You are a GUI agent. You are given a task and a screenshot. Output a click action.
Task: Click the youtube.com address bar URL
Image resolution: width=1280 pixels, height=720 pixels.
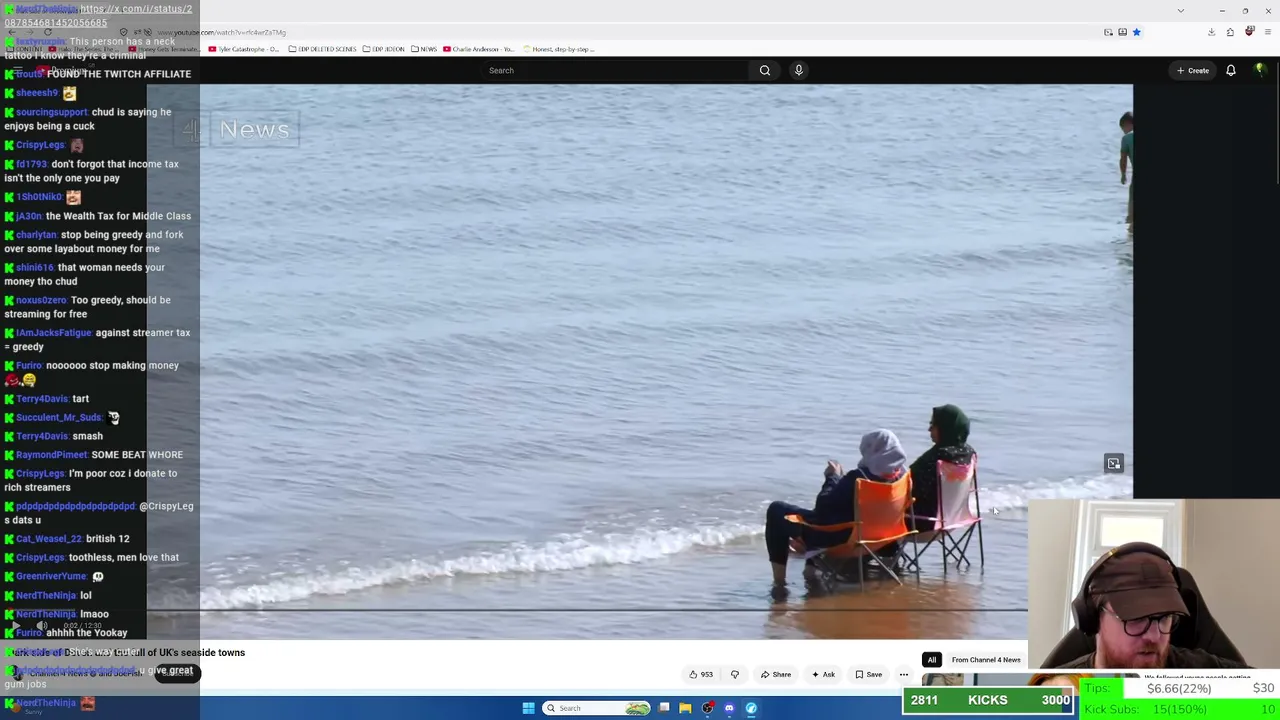click(221, 32)
